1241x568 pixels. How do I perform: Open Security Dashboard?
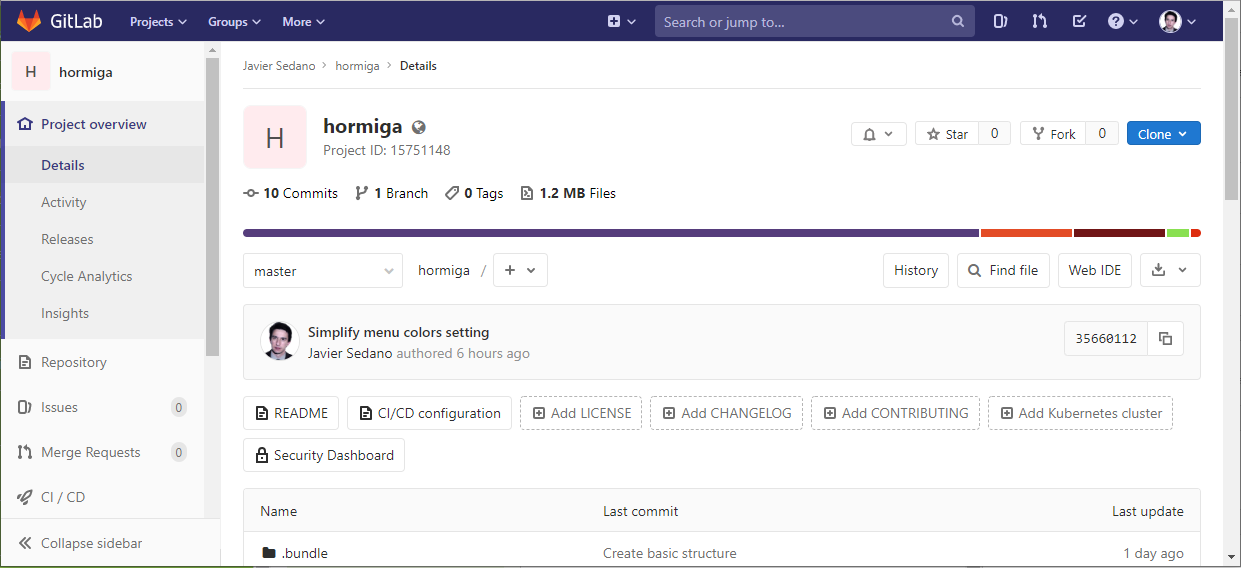pos(324,455)
